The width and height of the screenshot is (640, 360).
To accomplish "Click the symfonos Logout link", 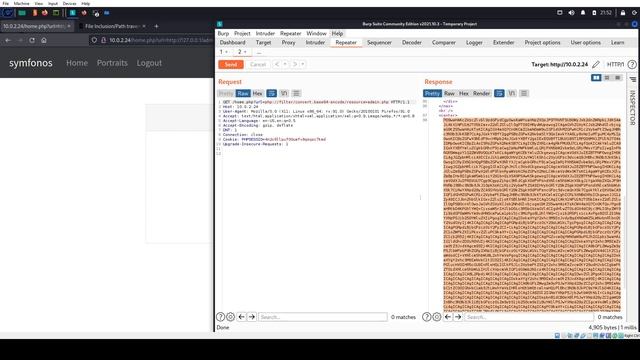I will pyautogui.click(x=149, y=63).
